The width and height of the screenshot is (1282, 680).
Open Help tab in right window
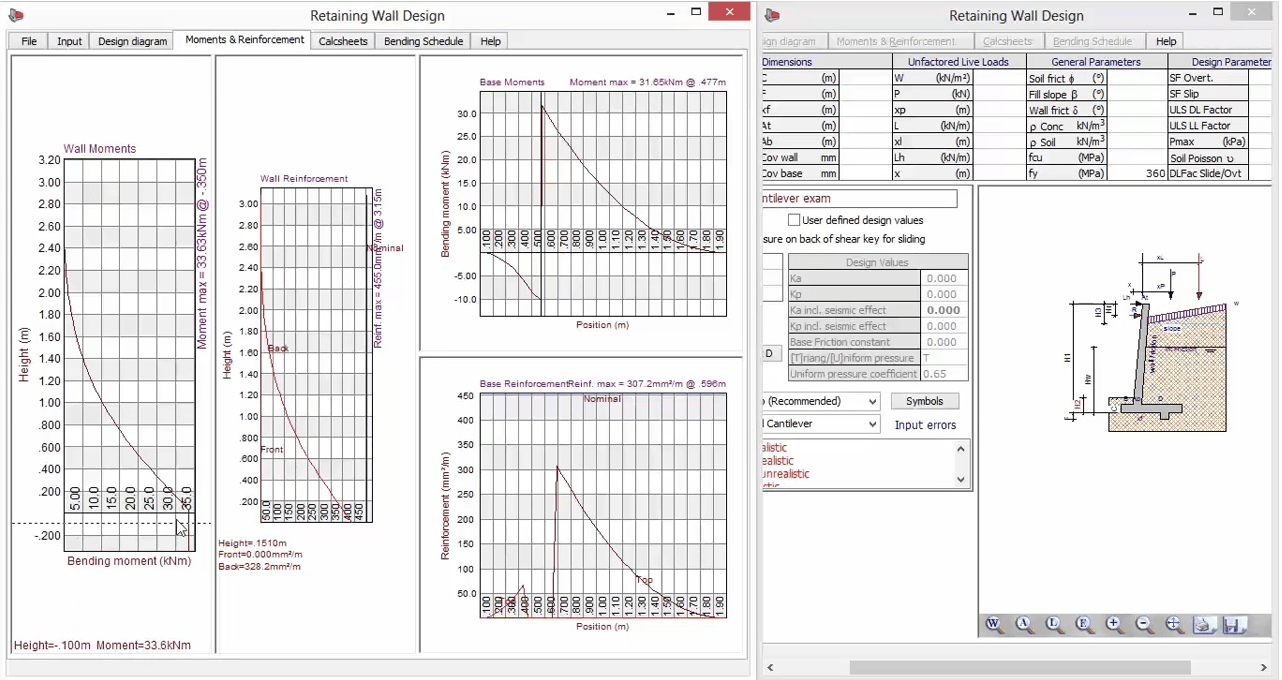click(1166, 41)
